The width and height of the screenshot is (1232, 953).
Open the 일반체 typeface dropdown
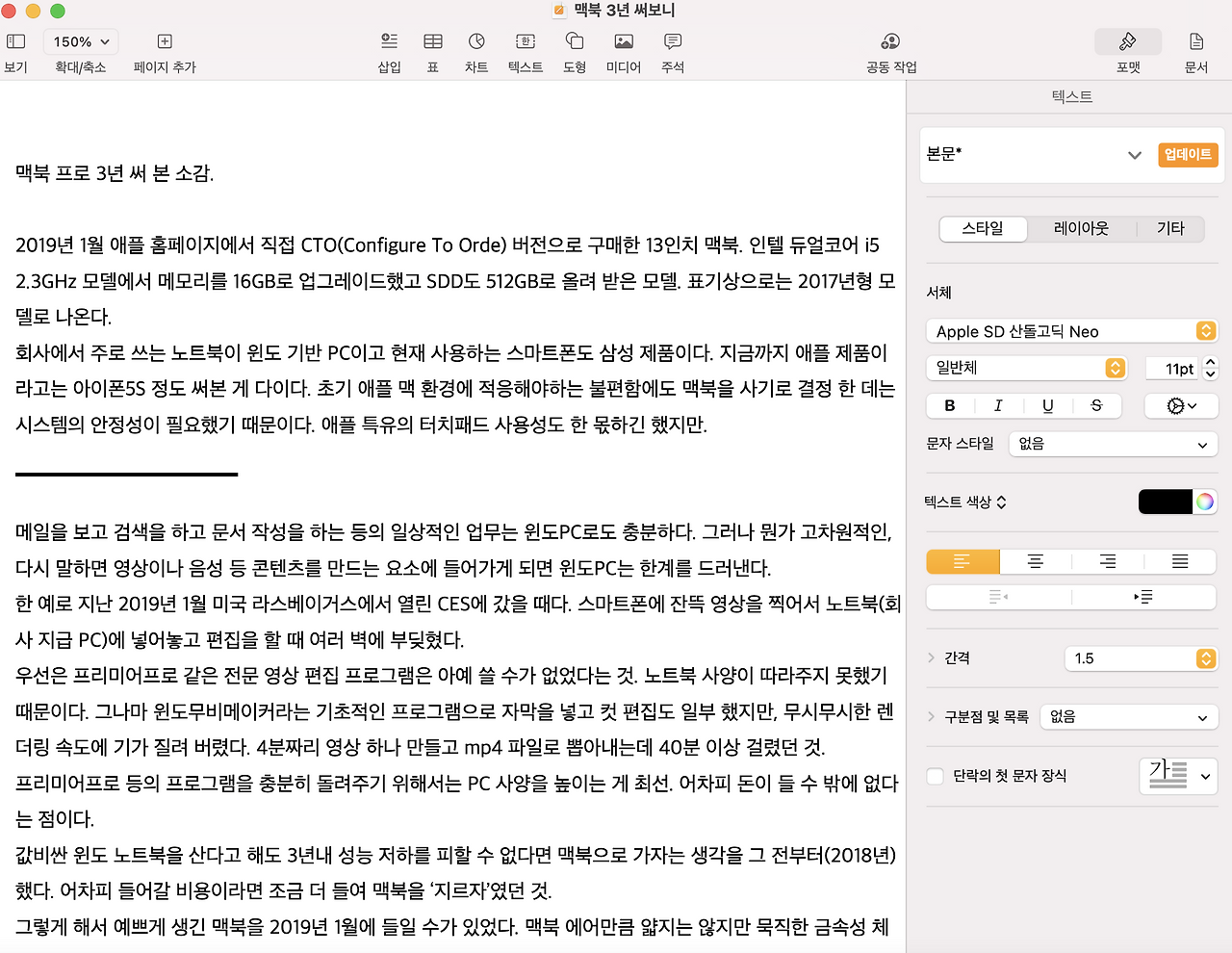click(1026, 368)
